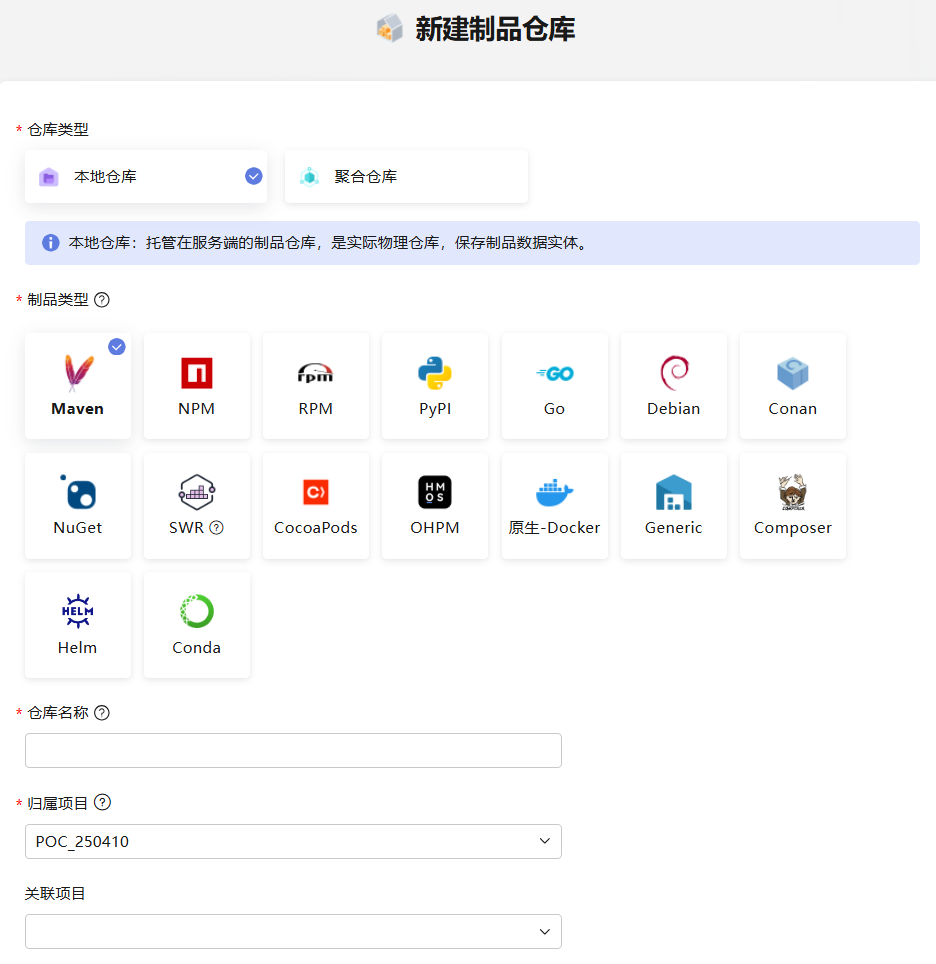
Task: Open the 归属项目 POC_250410 dropdown
Action: coord(293,841)
